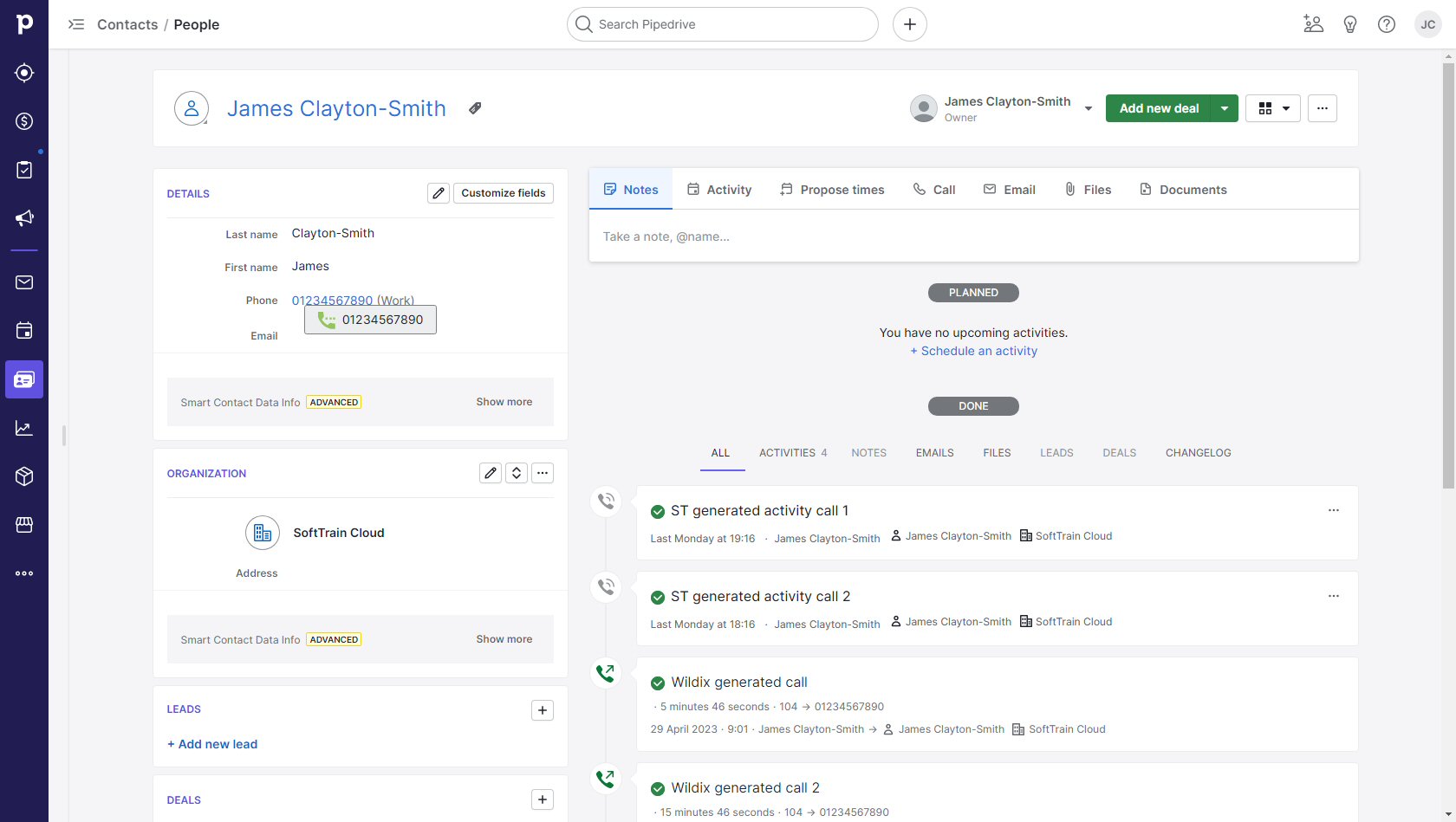Open contact header more actions button
Image resolution: width=1456 pixels, height=822 pixels.
(1323, 108)
